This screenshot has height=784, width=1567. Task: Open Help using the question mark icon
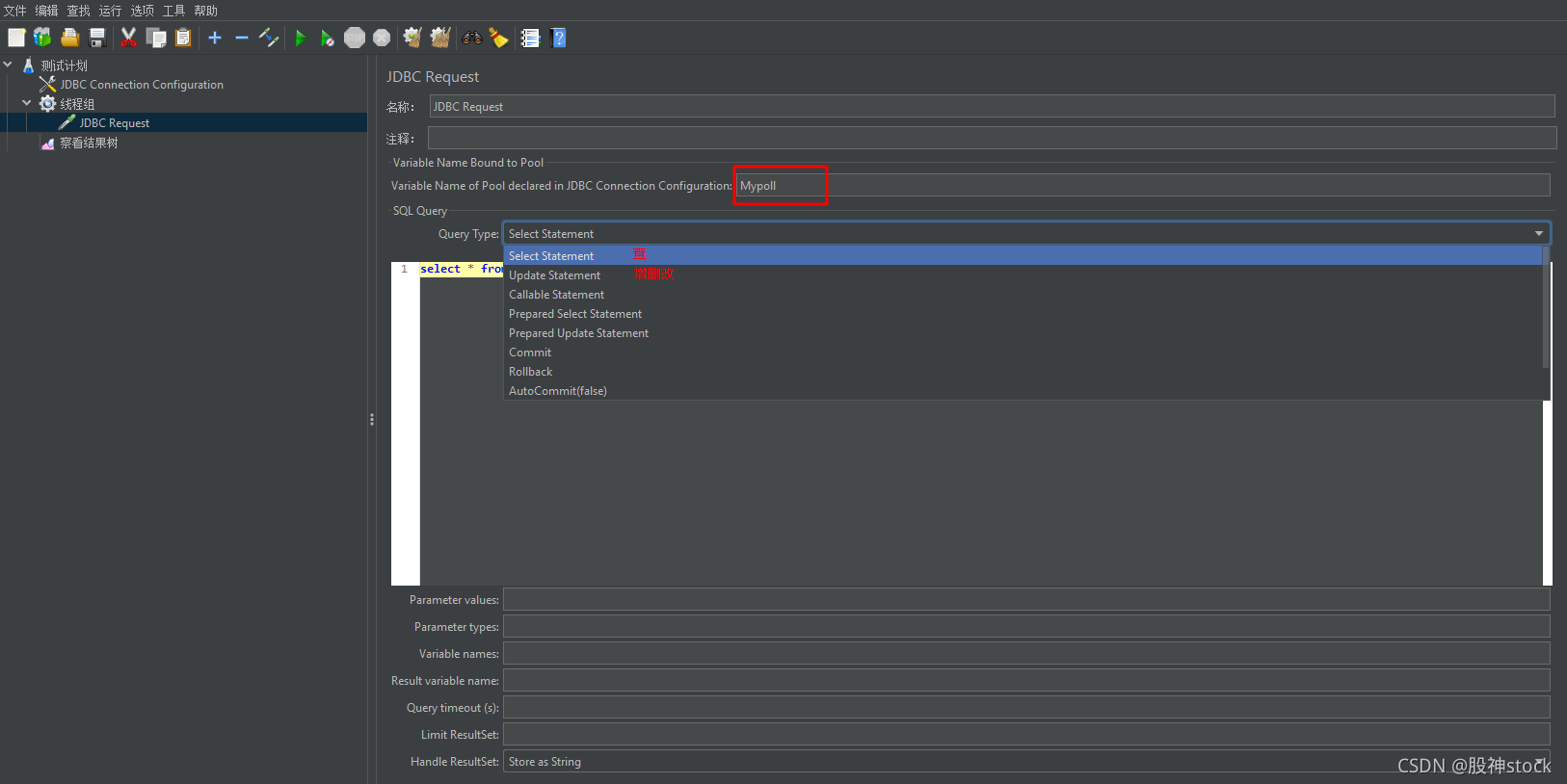pos(558,38)
